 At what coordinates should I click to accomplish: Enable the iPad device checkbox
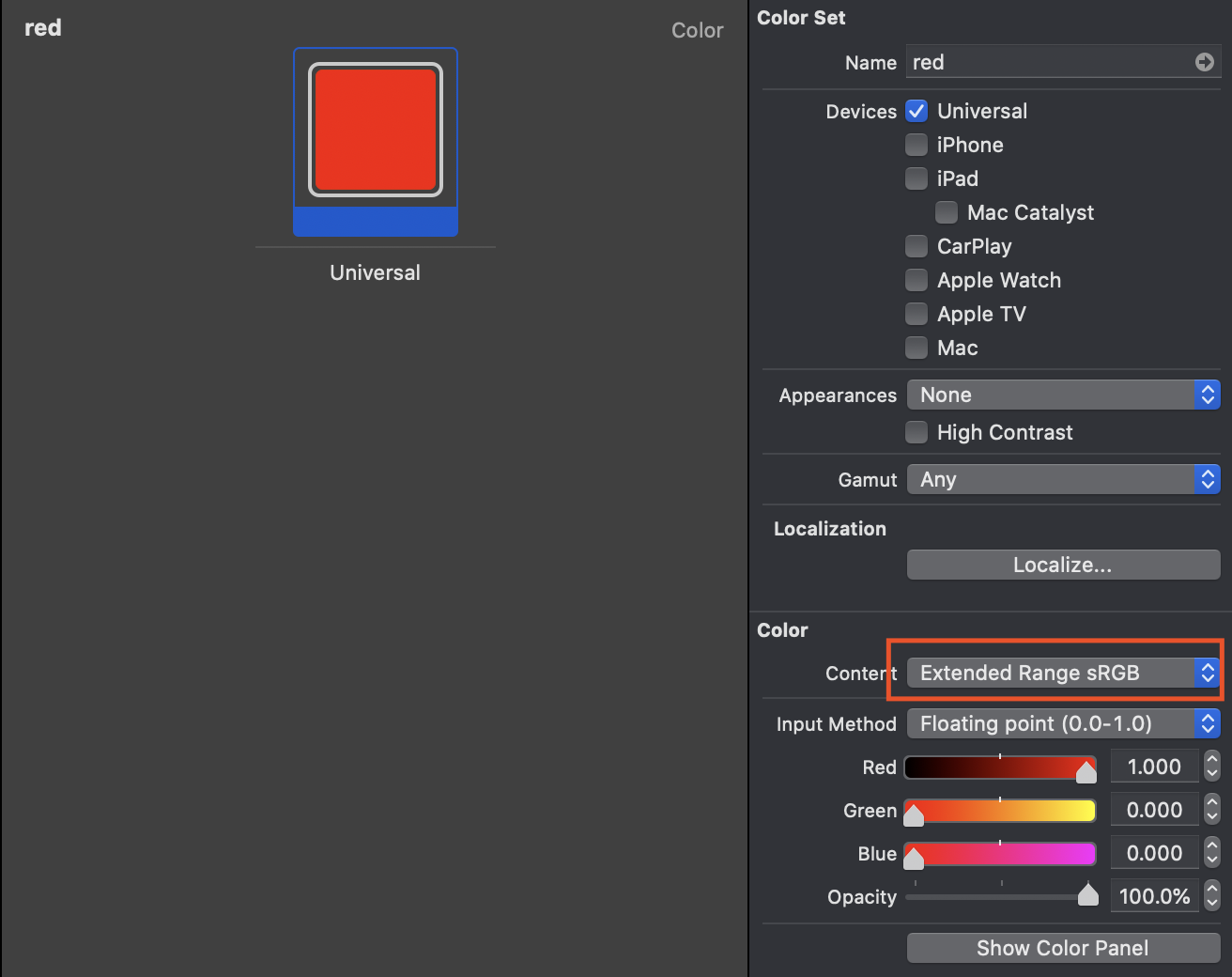916,178
